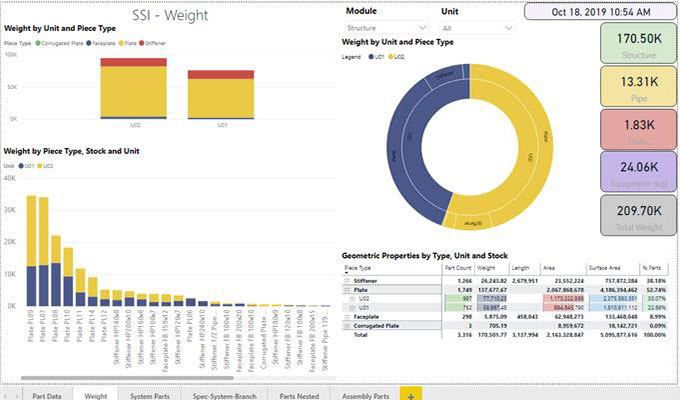Click the Plate PL06 bar in stock chart
680x400 pixels.
coord(191,302)
